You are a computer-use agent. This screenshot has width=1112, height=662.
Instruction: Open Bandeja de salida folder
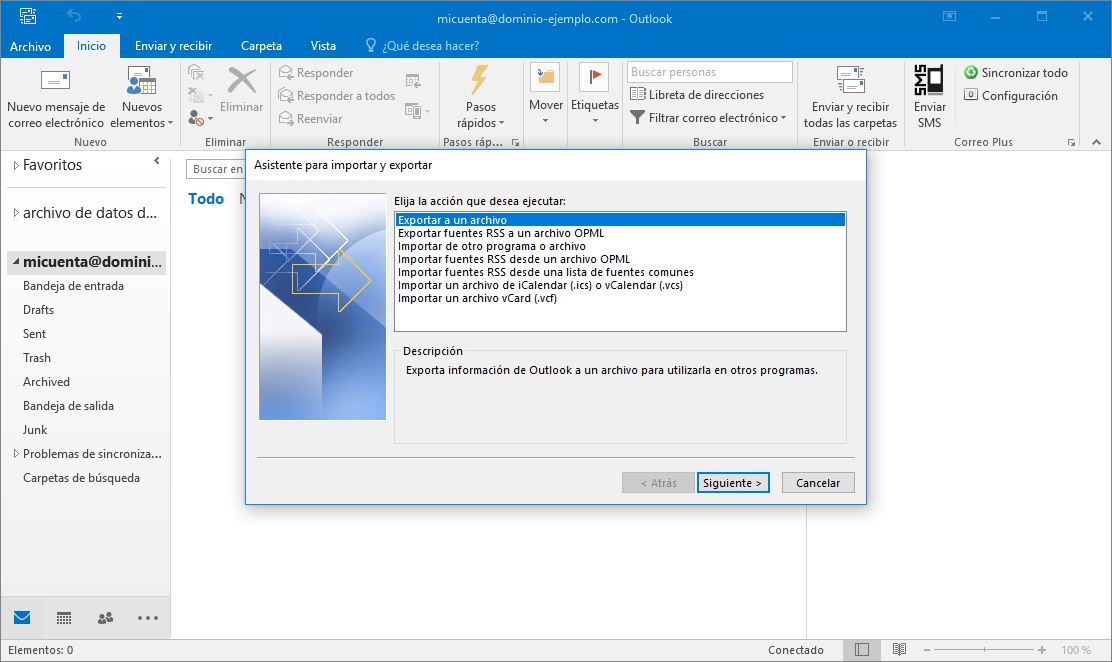[68, 406]
